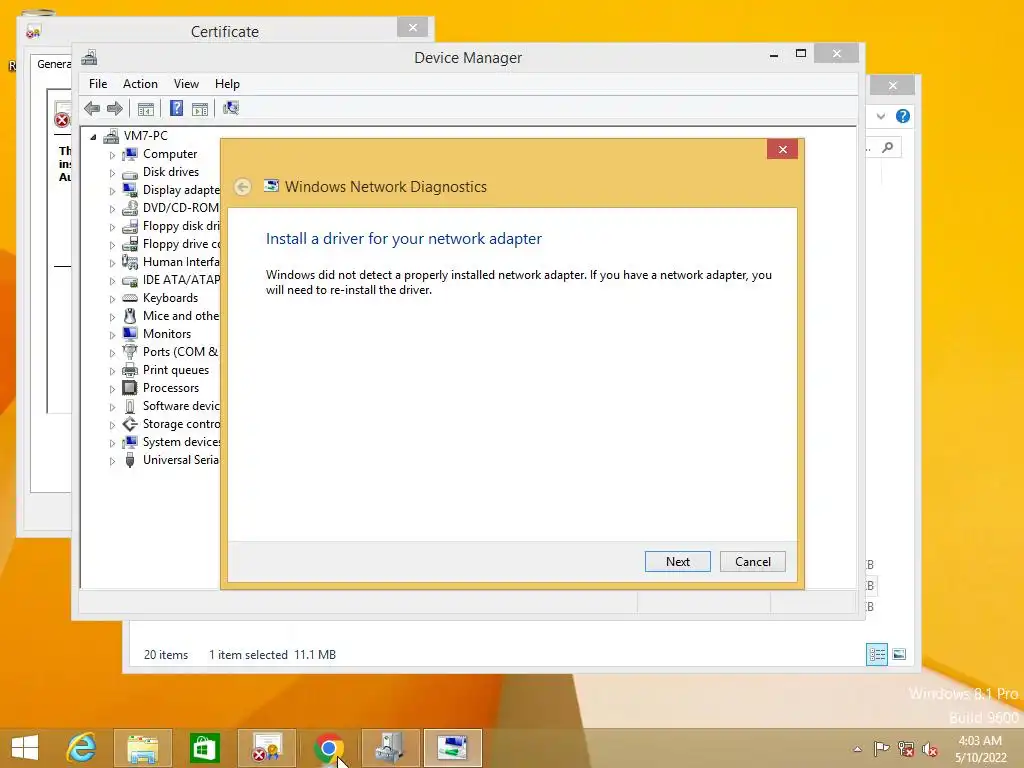This screenshot has height=768, width=1024.
Task: Click the blue Help toolbar icon
Action: pos(176,108)
